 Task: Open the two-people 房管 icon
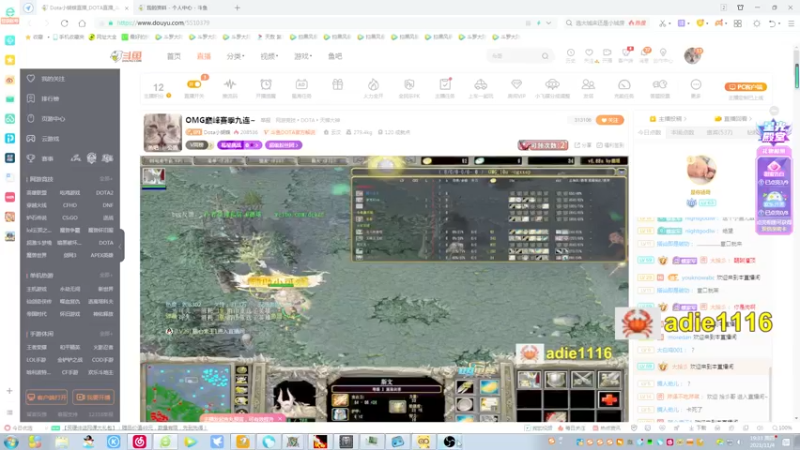(x=588, y=84)
